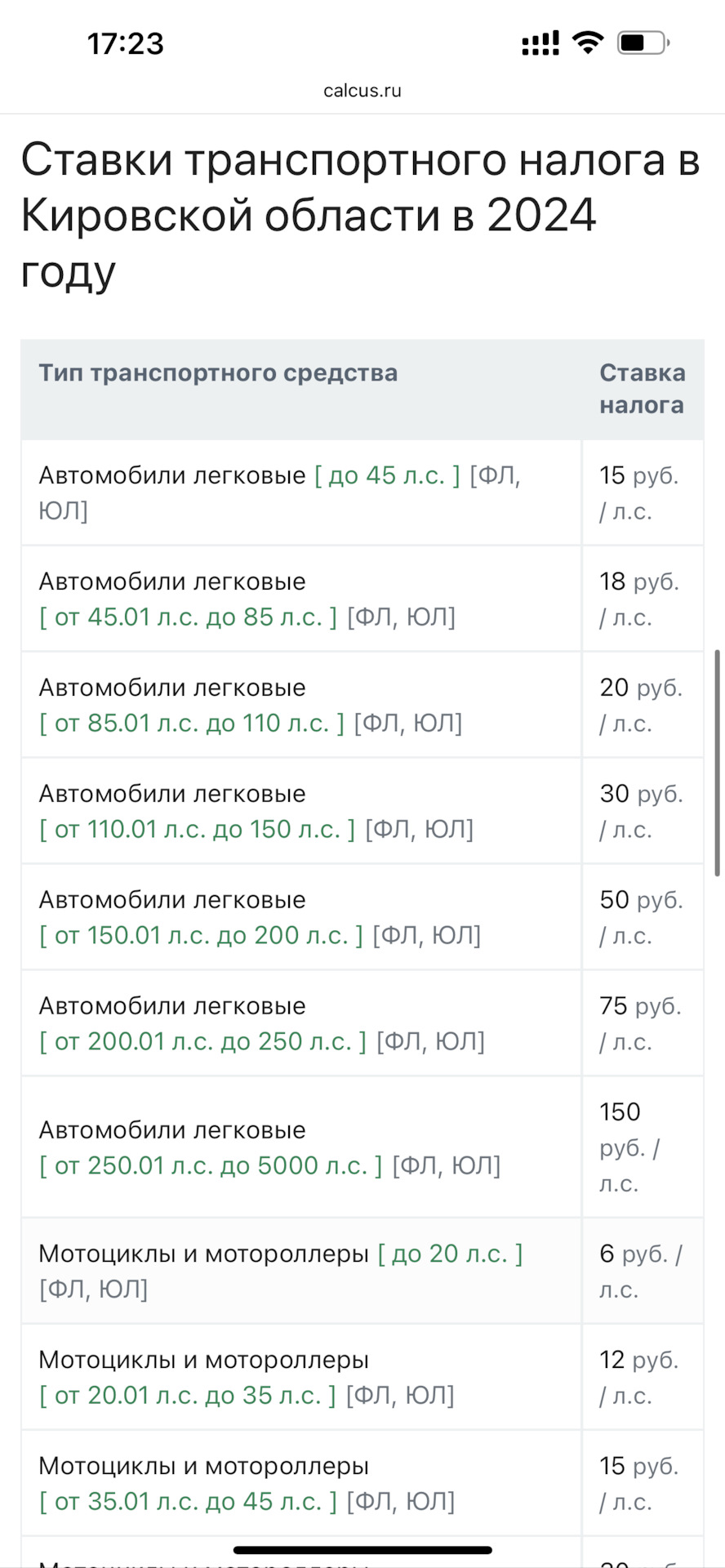
Task: Select the "до 45 л.с." car row
Action: (387, 475)
